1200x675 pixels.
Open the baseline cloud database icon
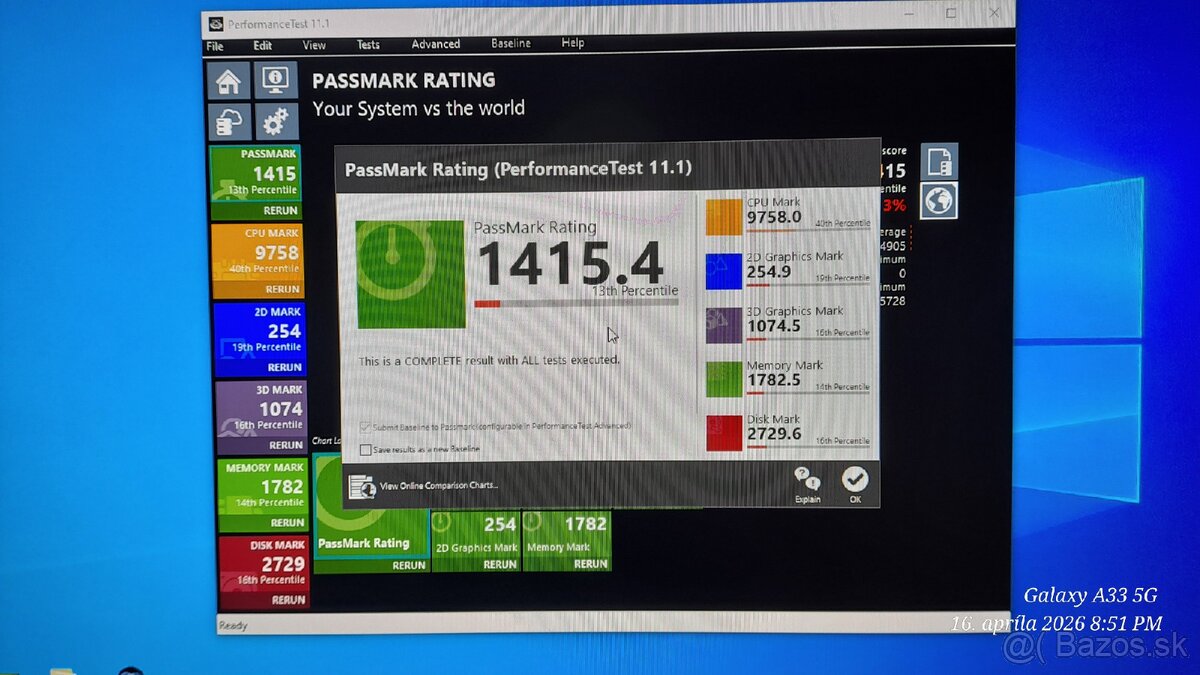tap(231, 120)
